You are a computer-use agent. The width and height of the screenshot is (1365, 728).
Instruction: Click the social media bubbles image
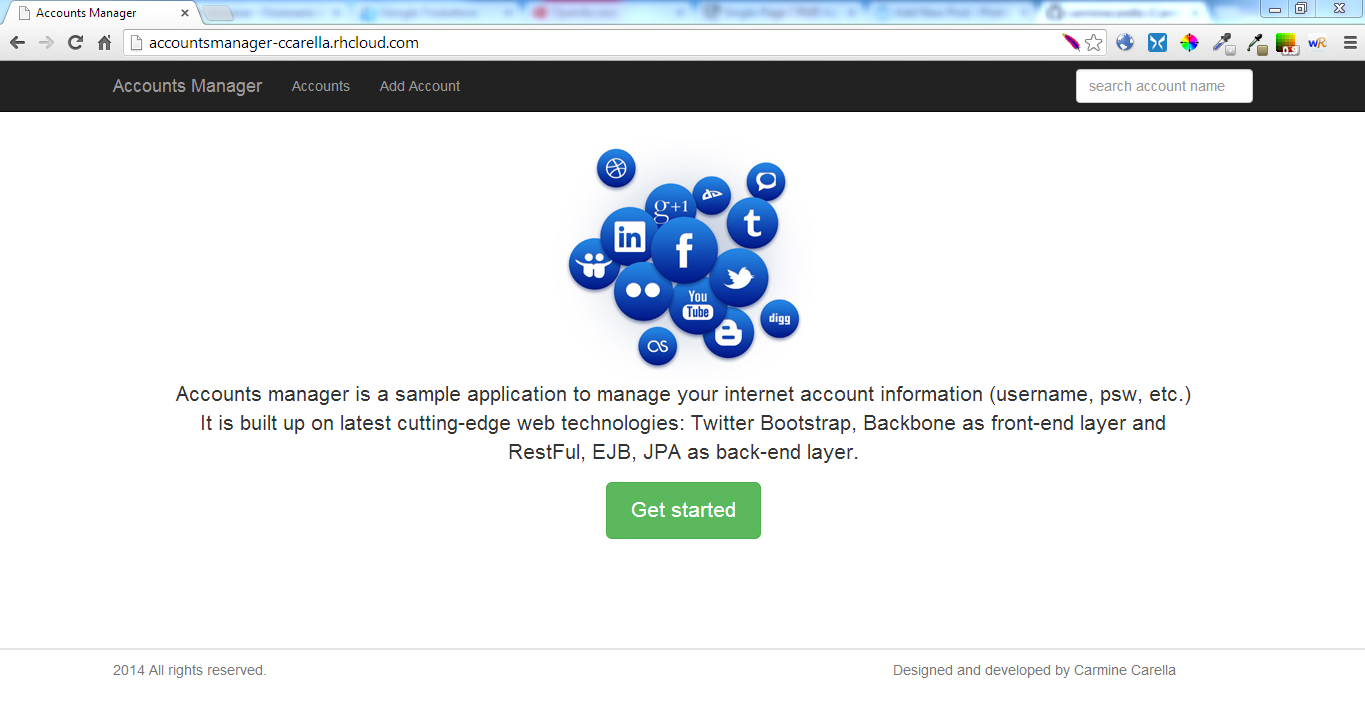pos(683,258)
